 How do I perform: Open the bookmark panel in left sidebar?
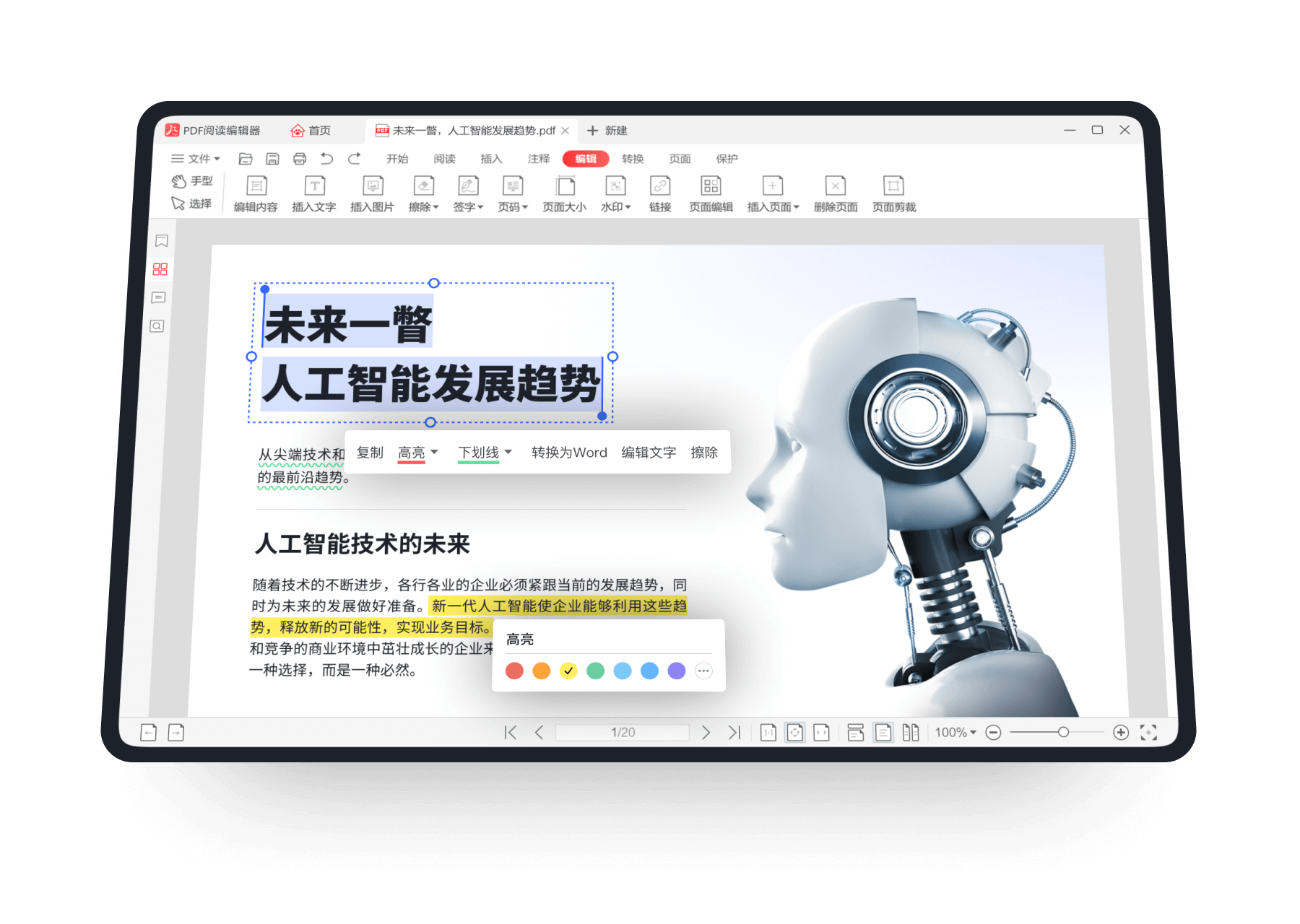click(161, 241)
